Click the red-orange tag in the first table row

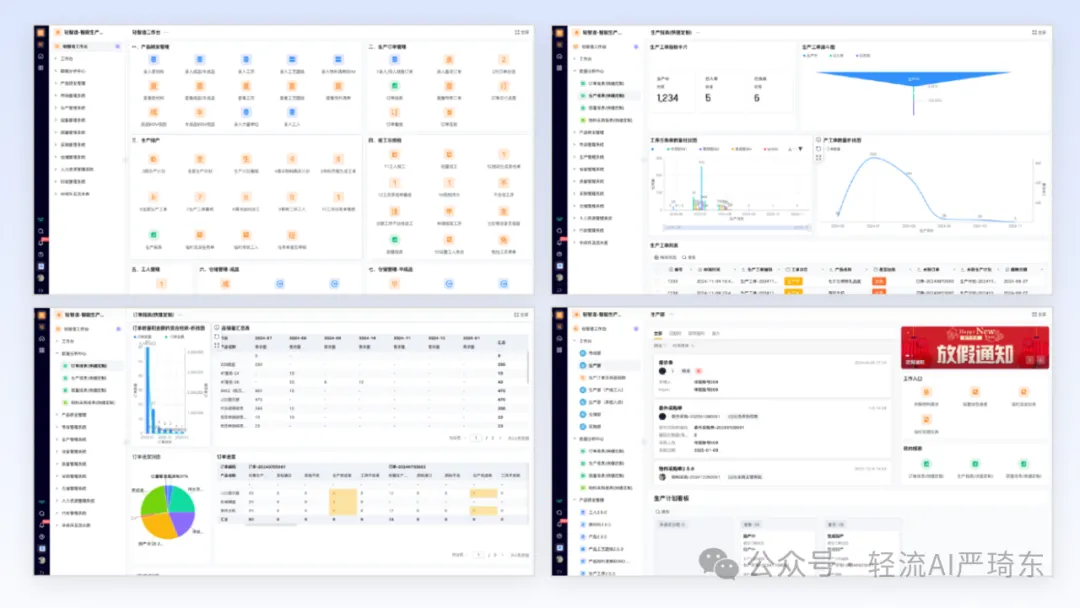[879, 281]
